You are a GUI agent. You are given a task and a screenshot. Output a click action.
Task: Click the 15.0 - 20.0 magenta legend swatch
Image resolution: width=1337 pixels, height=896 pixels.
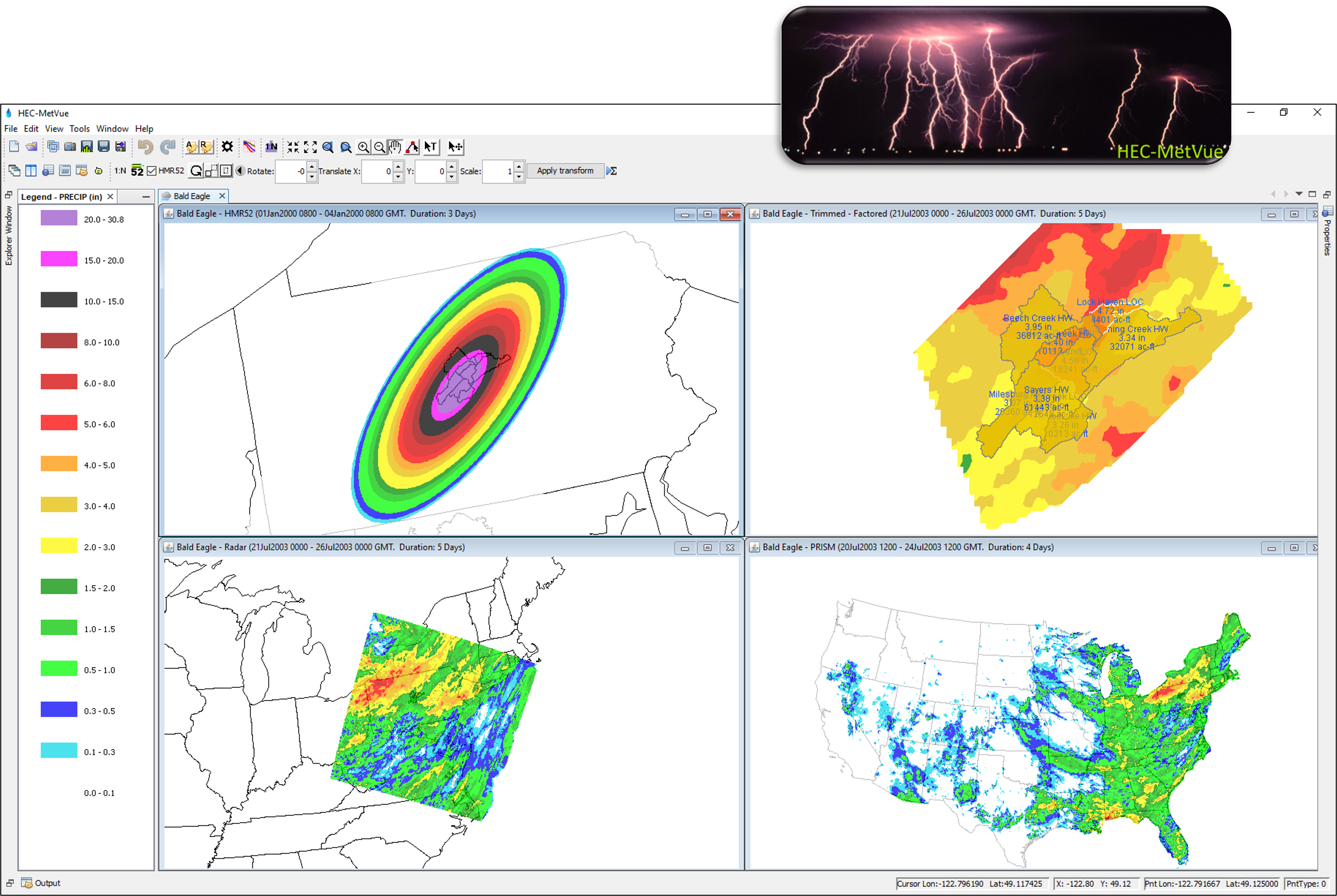pos(59,259)
